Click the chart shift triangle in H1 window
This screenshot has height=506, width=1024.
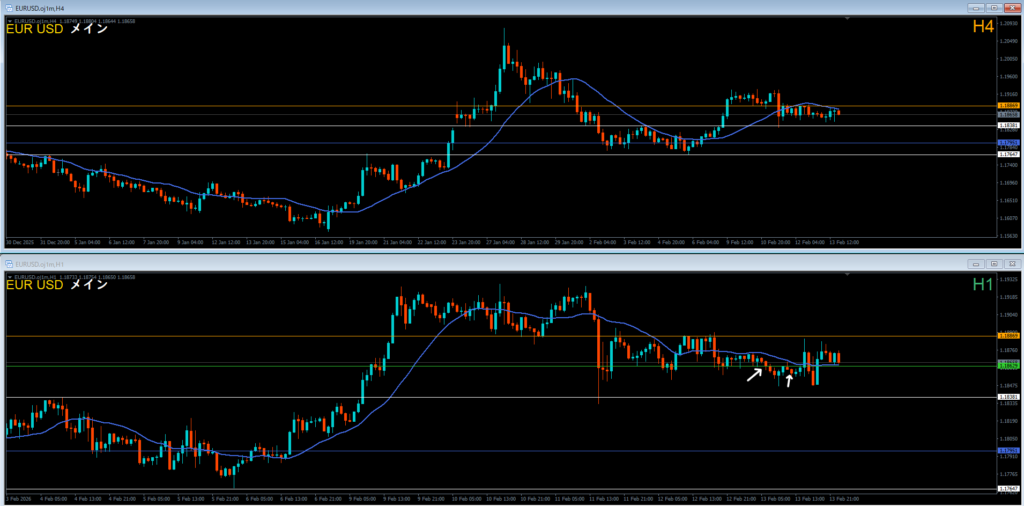click(x=847, y=276)
